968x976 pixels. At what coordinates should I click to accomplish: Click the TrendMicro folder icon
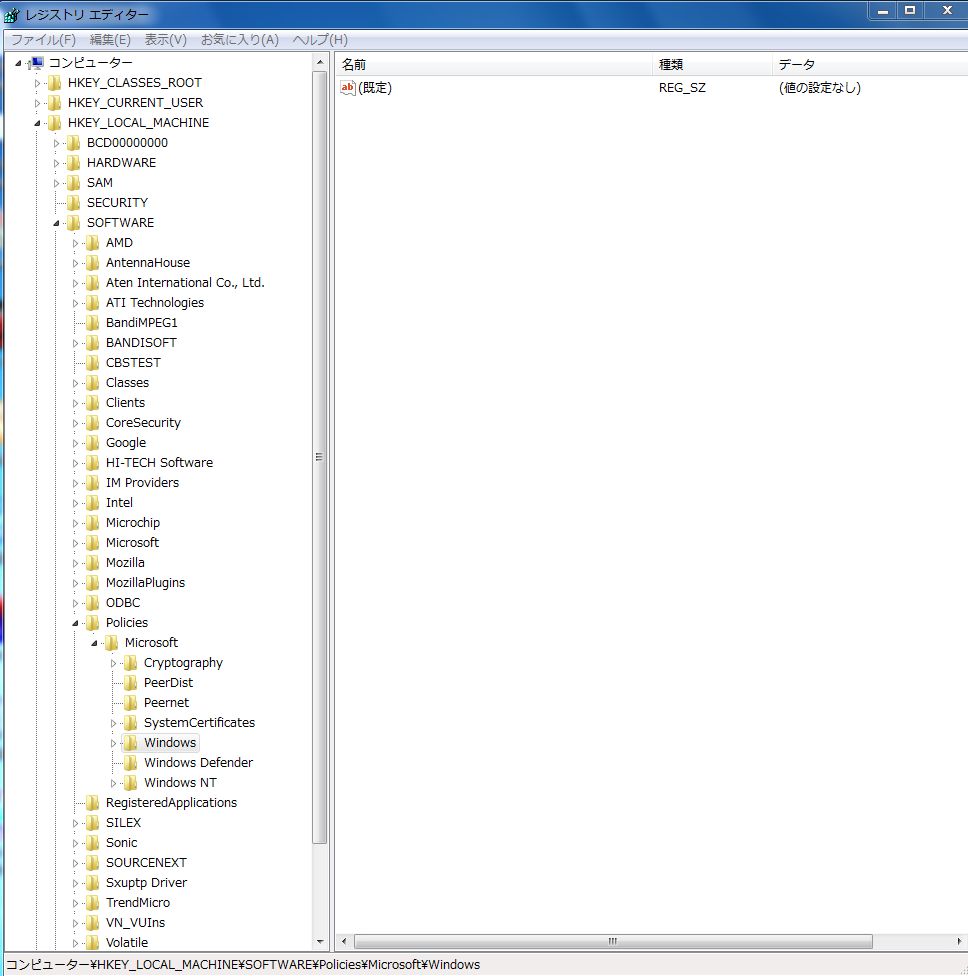point(93,903)
